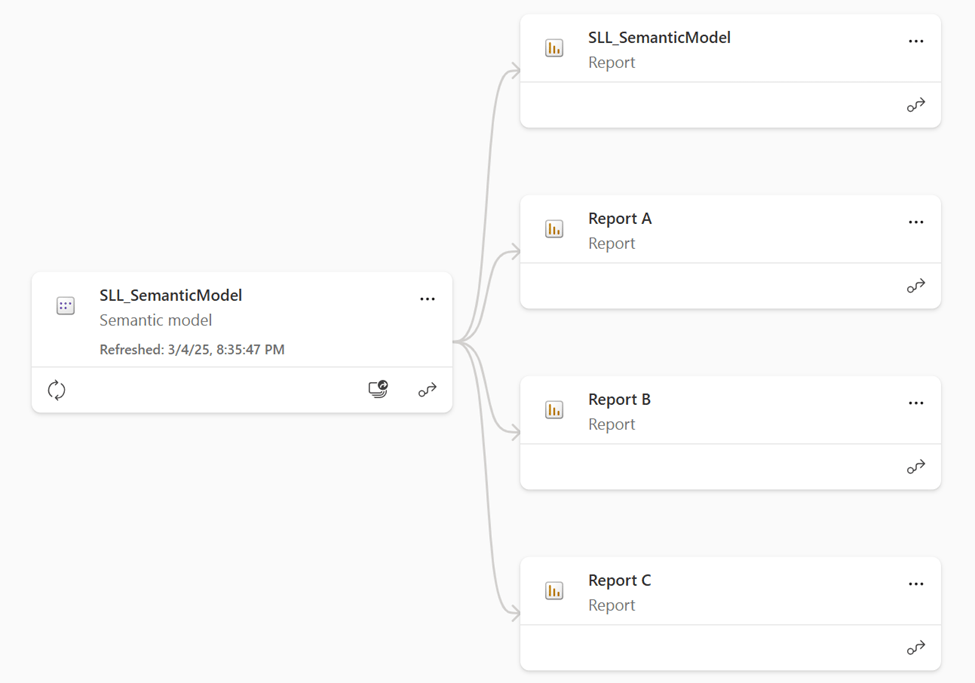Image resolution: width=975 pixels, height=683 pixels.
Task: Show lineage for the SLL_SemanticModel report
Action: 915,105
